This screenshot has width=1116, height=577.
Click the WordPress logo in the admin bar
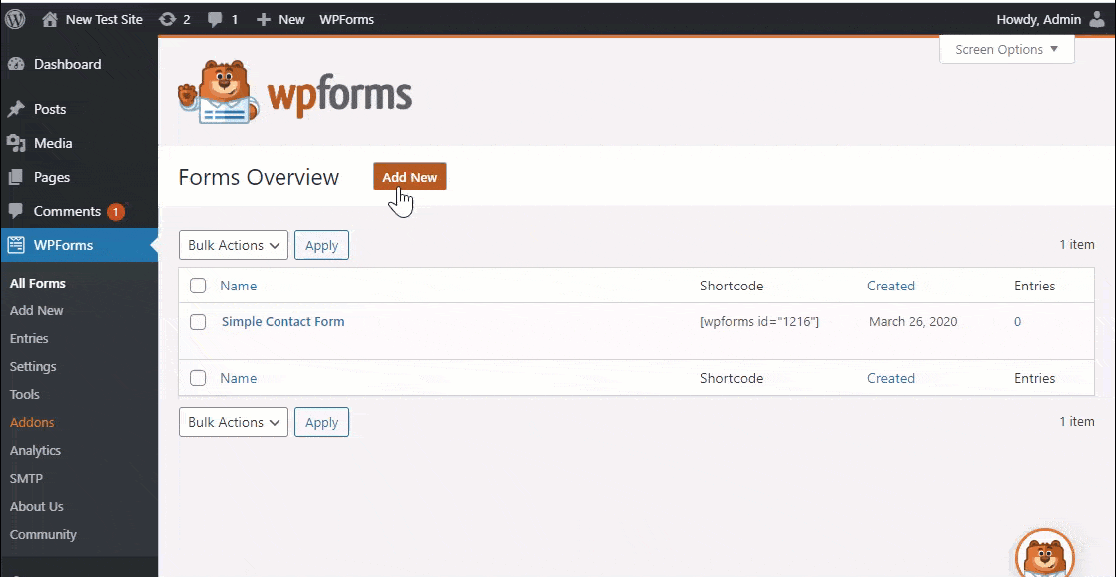tap(15, 18)
